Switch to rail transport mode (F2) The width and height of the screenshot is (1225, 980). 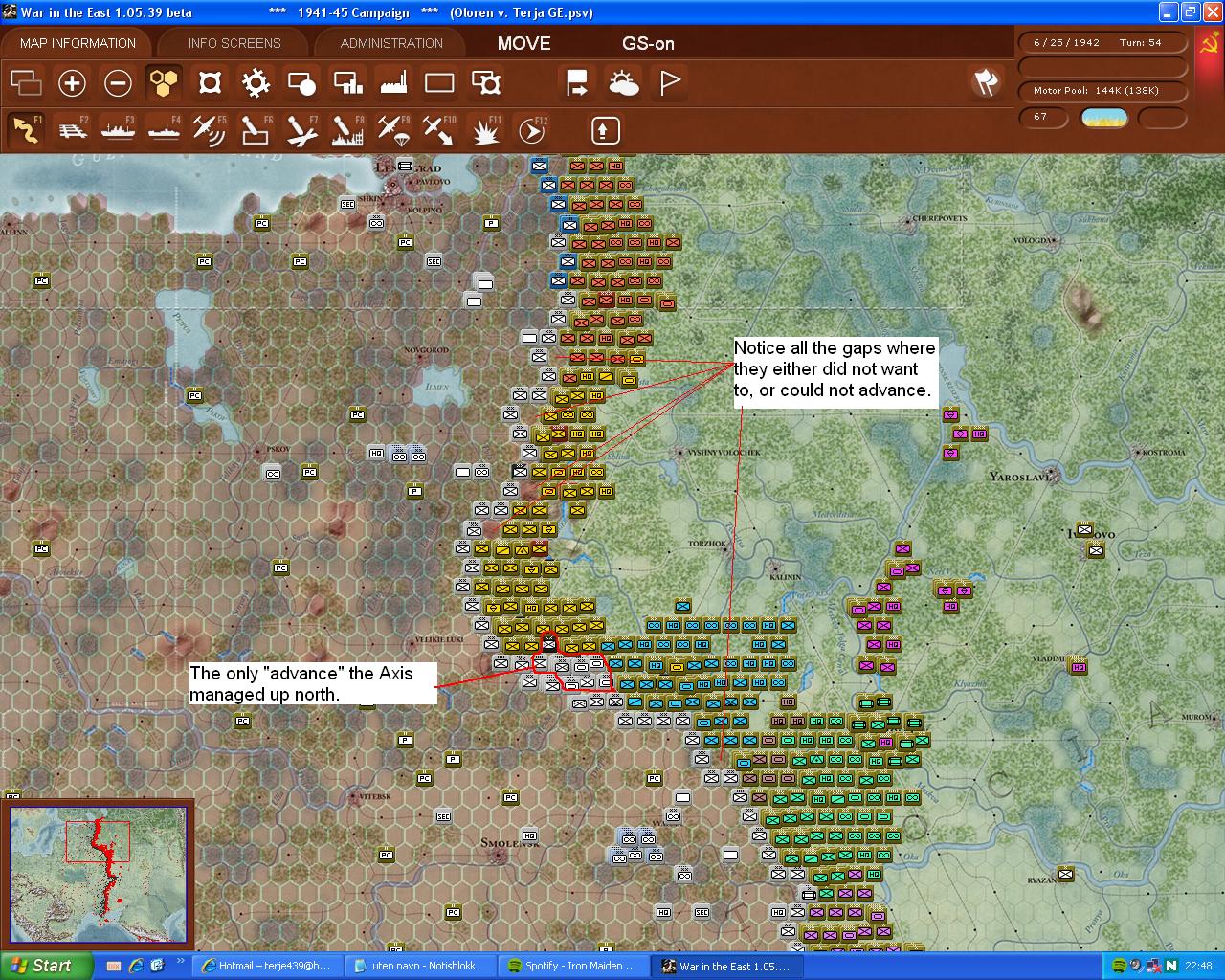click(x=73, y=129)
